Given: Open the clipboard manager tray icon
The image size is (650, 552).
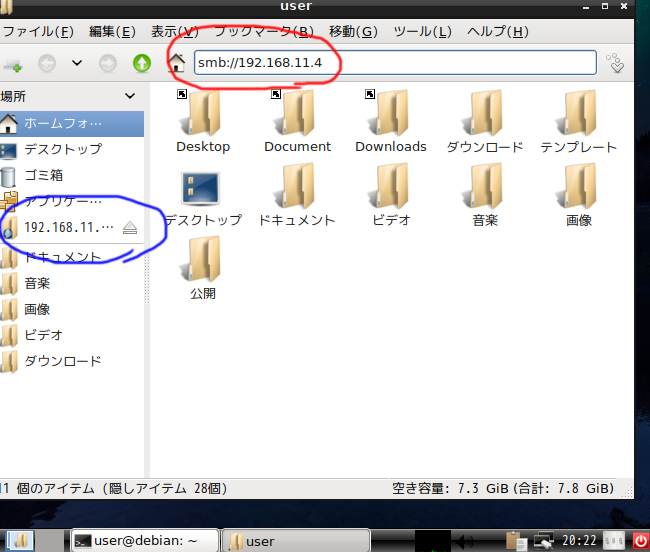Looking at the screenshot, I should [x=517, y=541].
